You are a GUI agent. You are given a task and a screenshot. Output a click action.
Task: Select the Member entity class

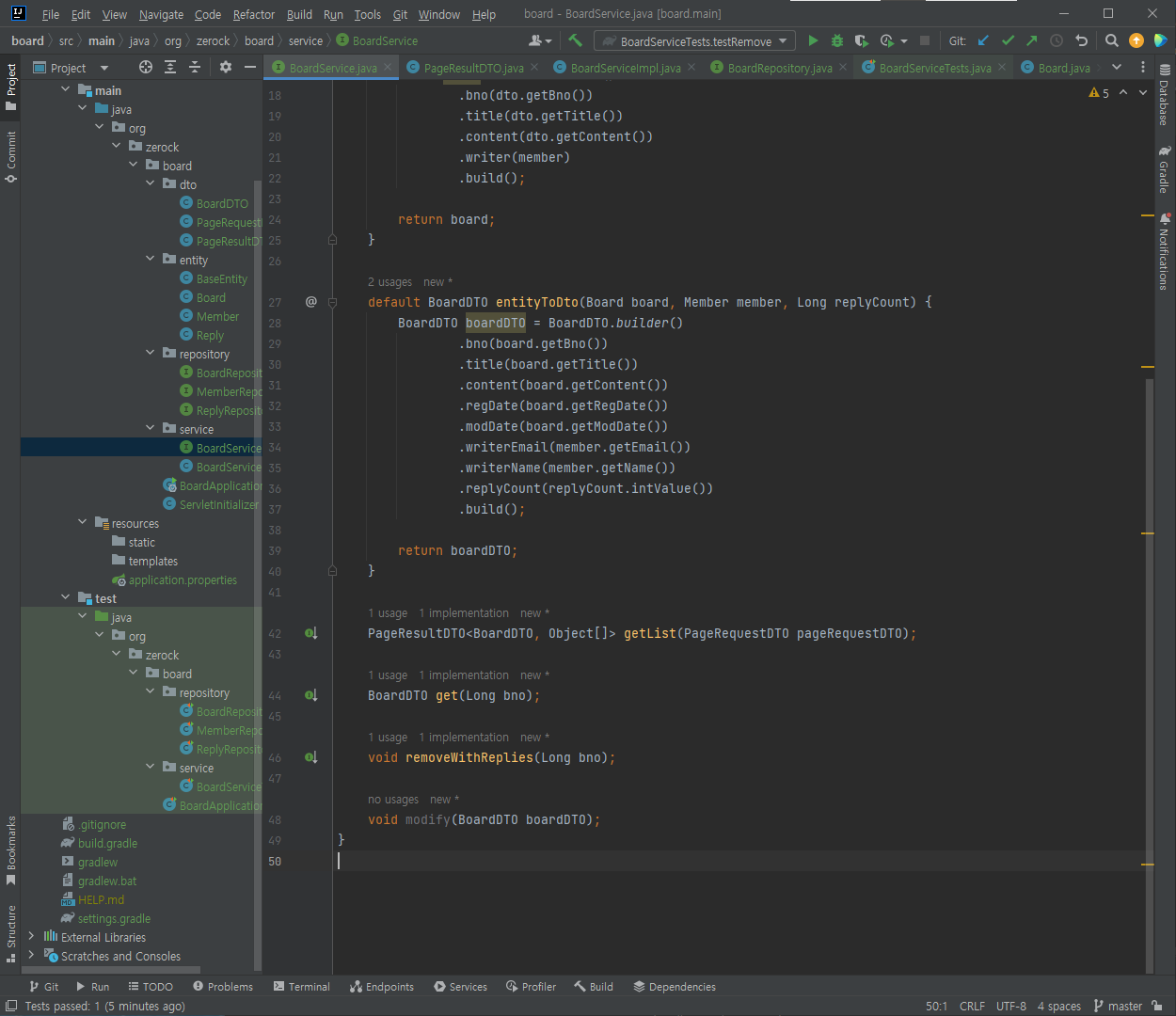coord(217,316)
